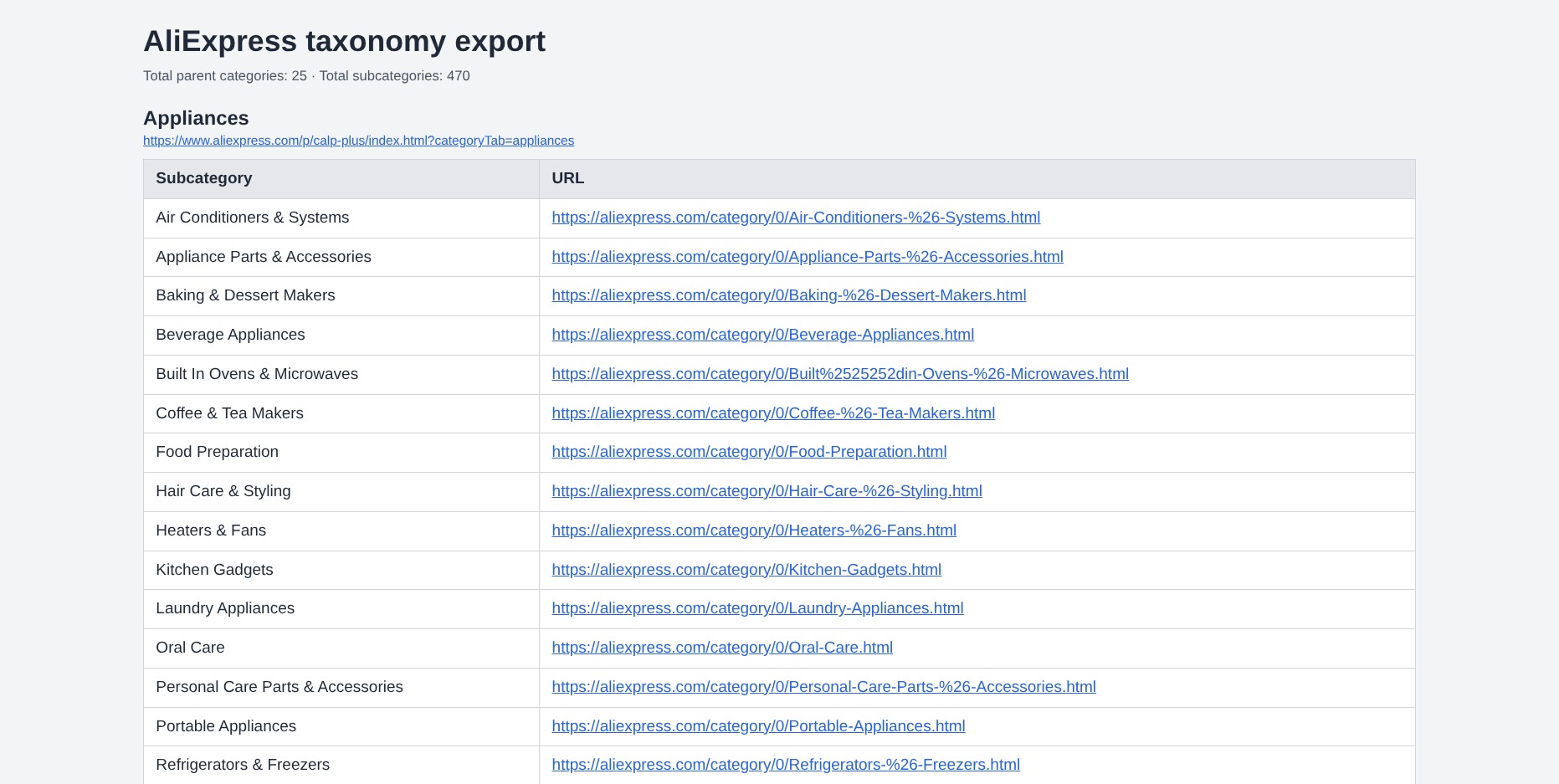Open the Appliances category Tab link
The width and height of the screenshot is (1559, 784).
(x=358, y=141)
